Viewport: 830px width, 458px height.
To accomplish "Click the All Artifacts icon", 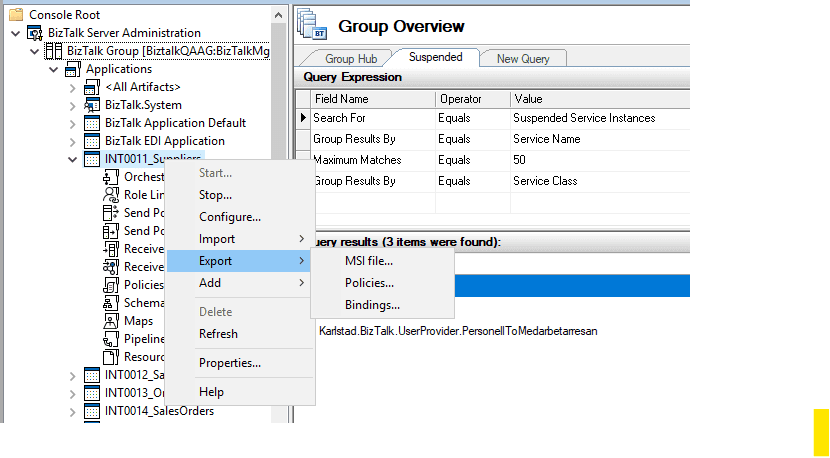I will pyautogui.click(x=92, y=87).
